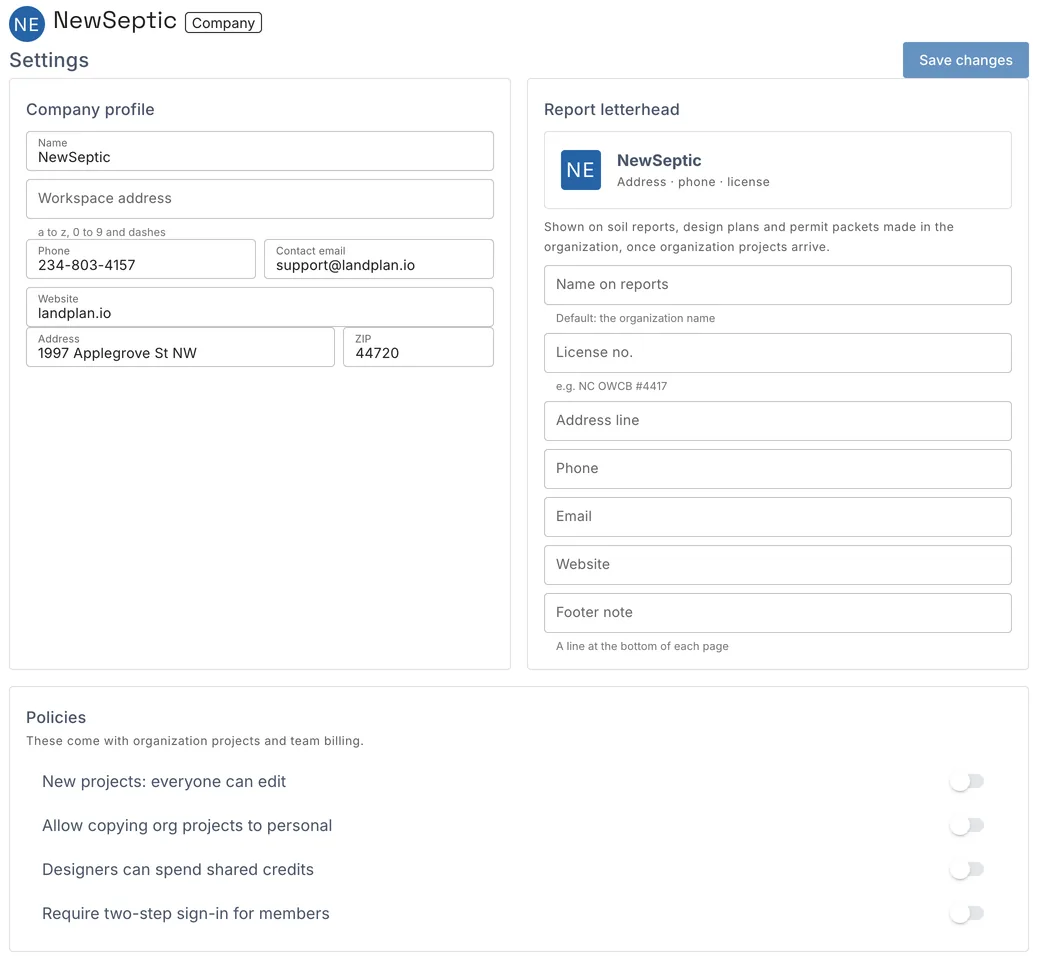Toggle Allow copying org projects to personal
Screen dimensions: 1040x963
tap(966, 826)
